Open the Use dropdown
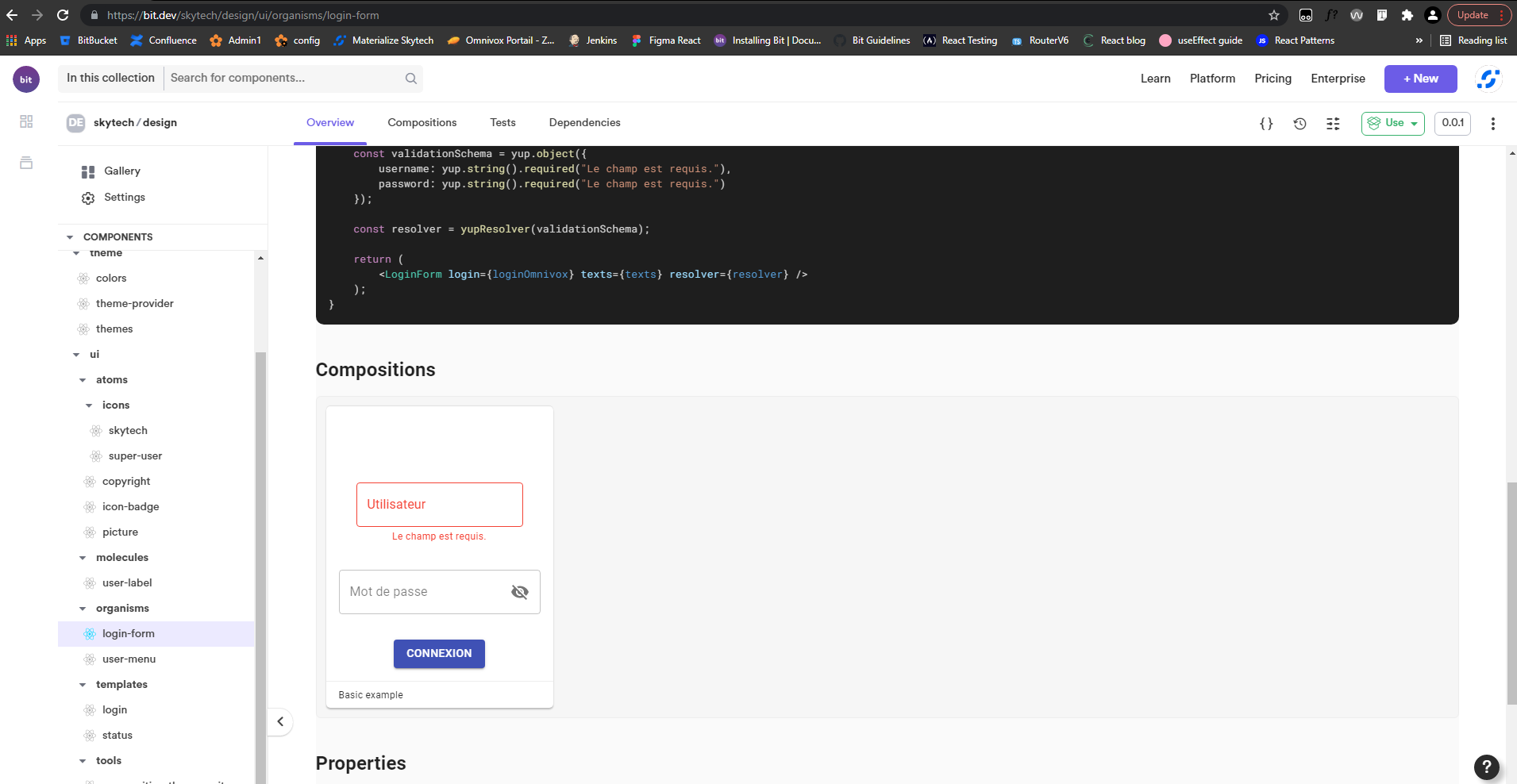 coord(1393,123)
